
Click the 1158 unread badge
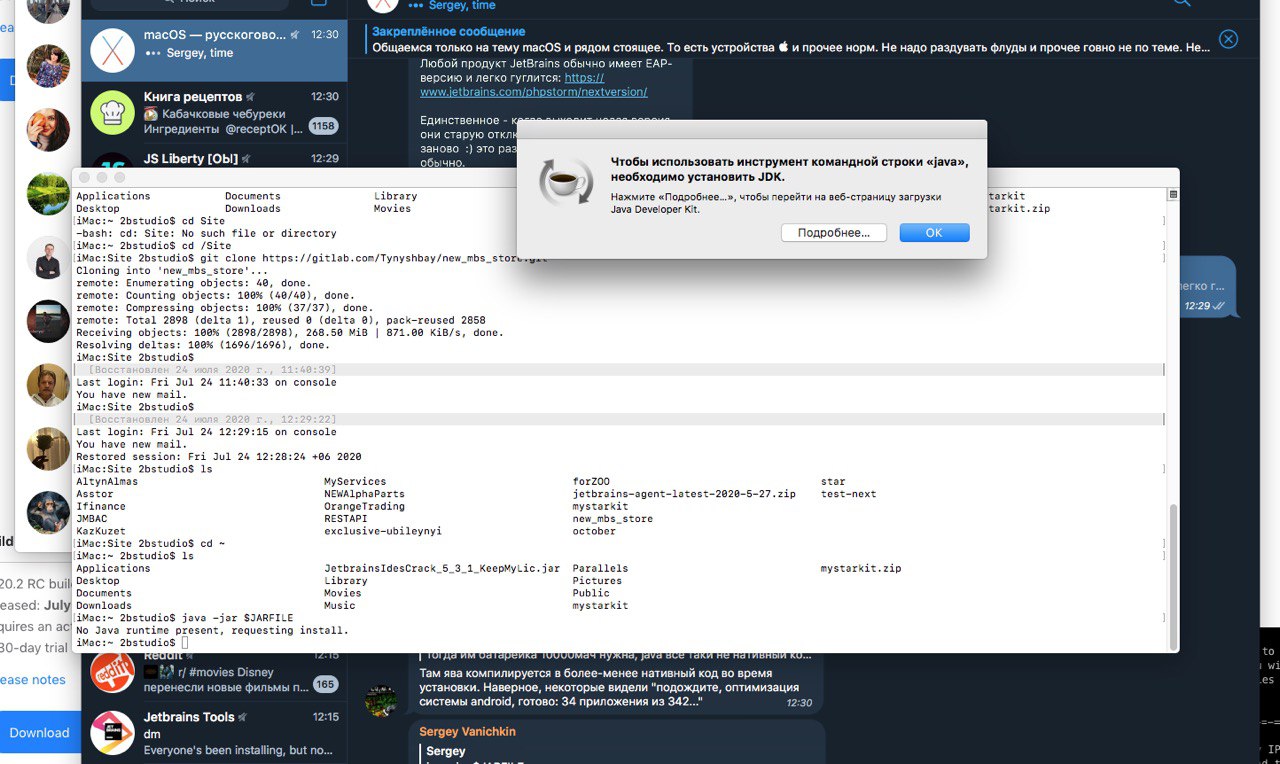(323, 126)
